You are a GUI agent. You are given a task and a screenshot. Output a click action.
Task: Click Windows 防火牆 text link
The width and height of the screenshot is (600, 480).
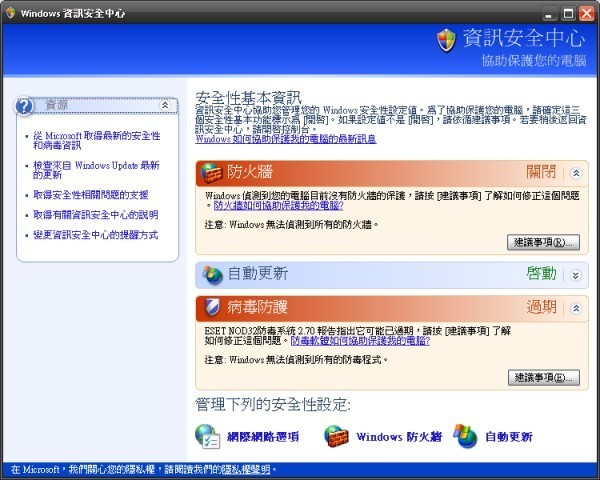(399, 437)
